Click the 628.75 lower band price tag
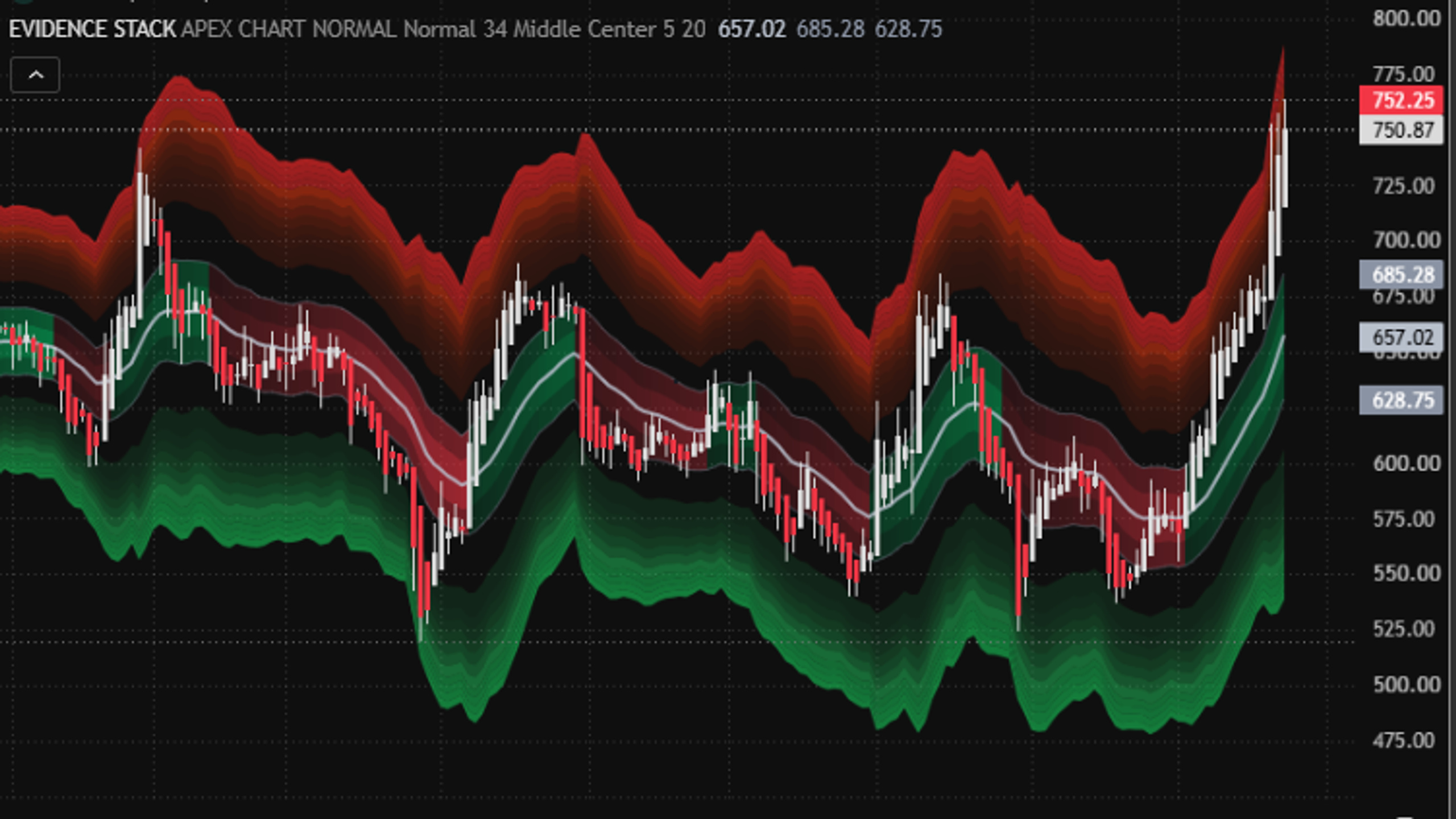The width and height of the screenshot is (1456, 819). tap(1401, 400)
